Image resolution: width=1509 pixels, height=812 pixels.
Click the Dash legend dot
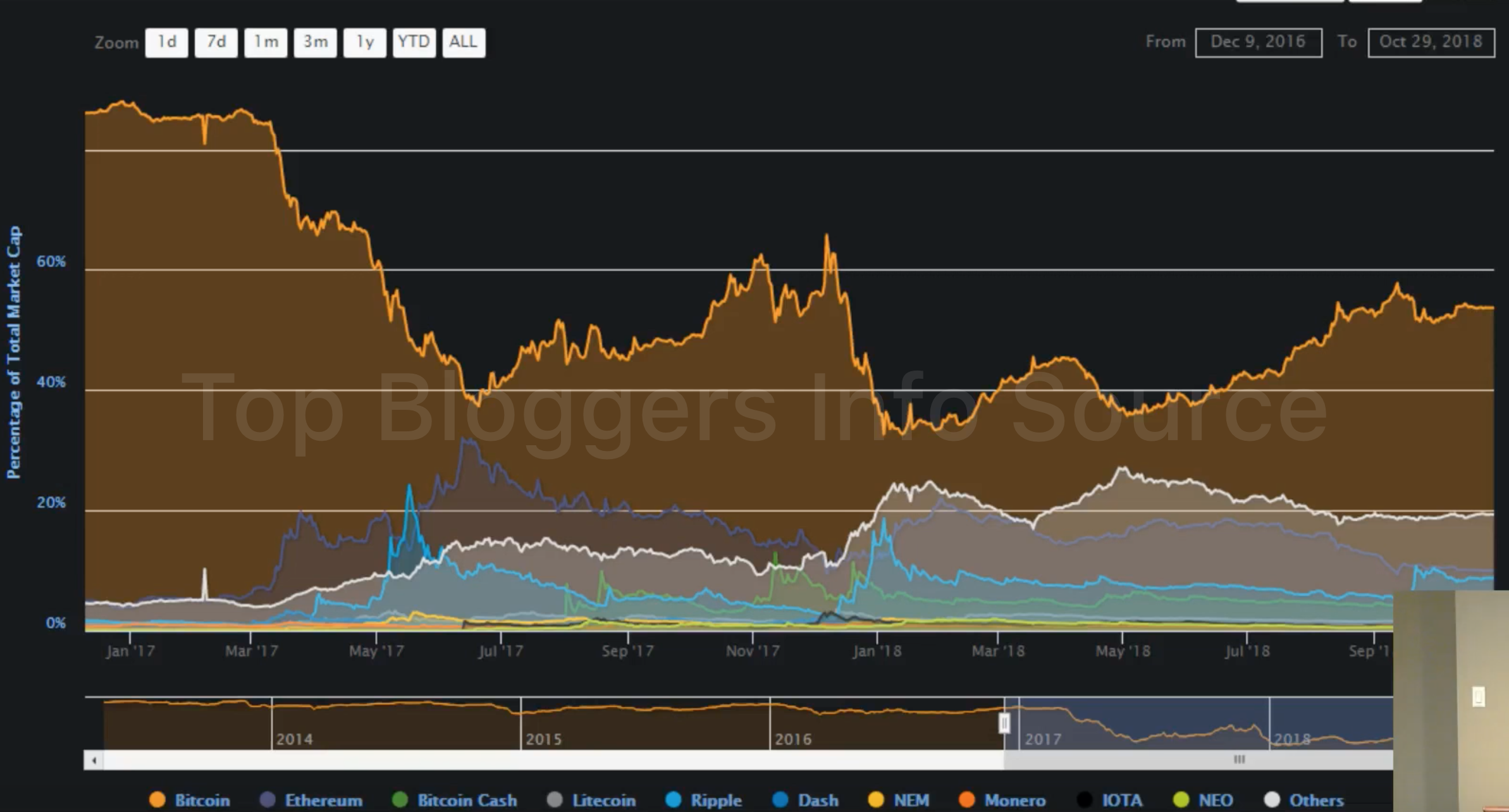pyautogui.click(x=780, y=800)
